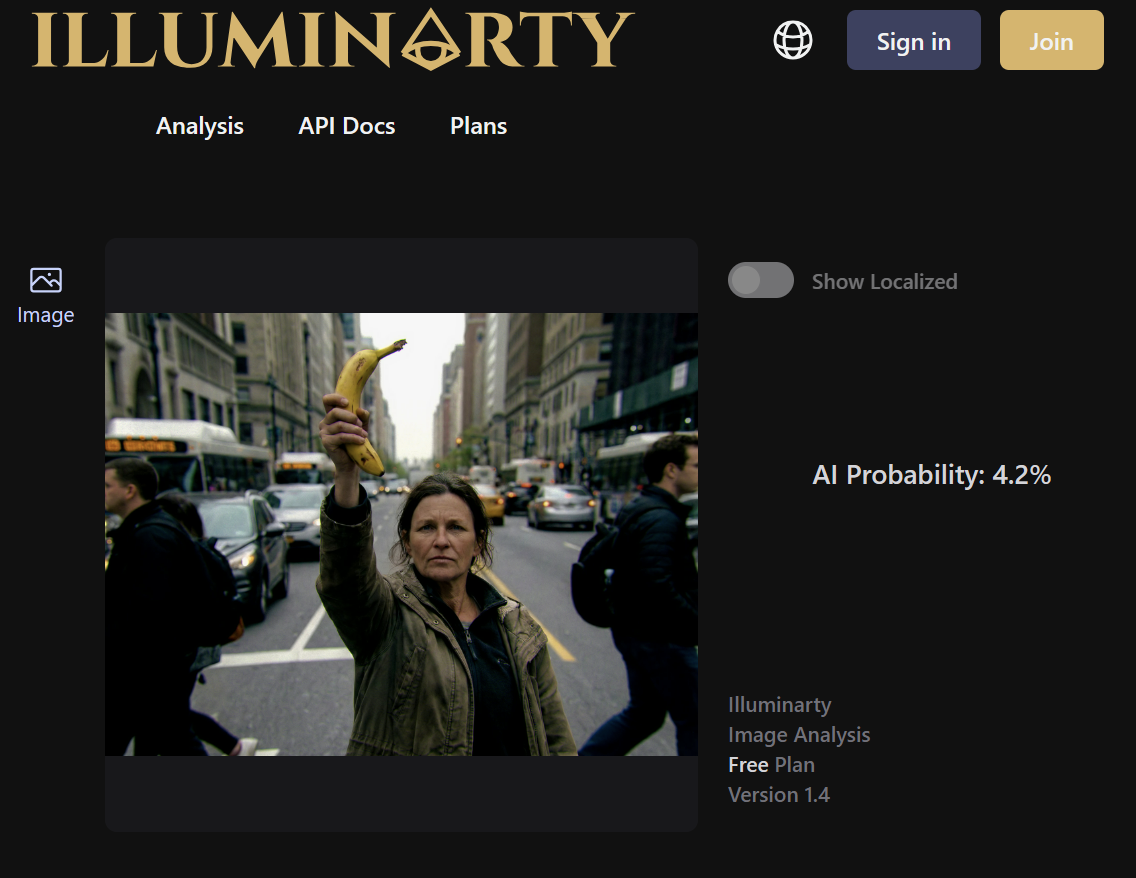
Task: Open the Analysis menu item
Action: [200, 126]
